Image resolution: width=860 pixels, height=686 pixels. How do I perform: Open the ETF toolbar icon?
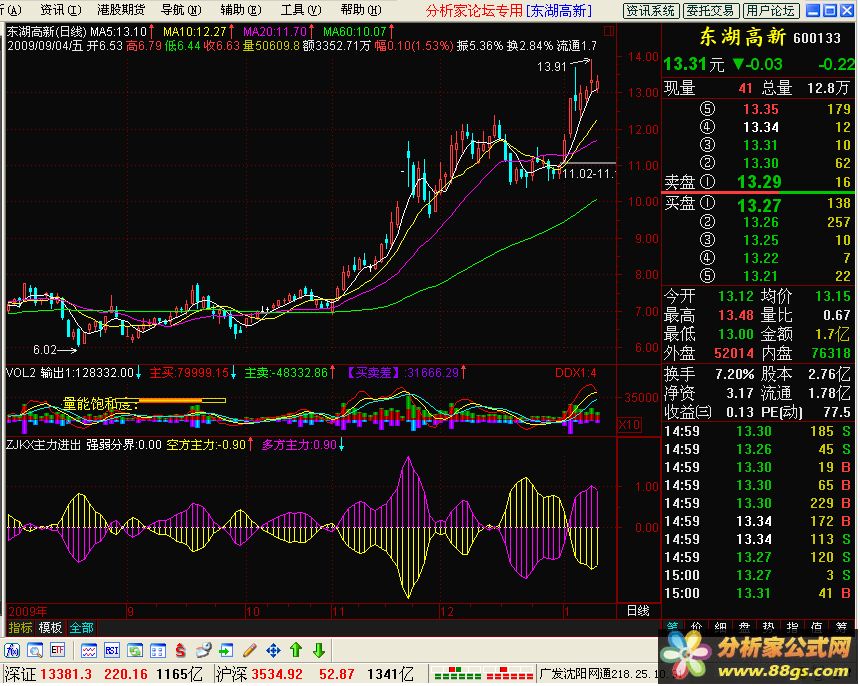coord(57,651)
